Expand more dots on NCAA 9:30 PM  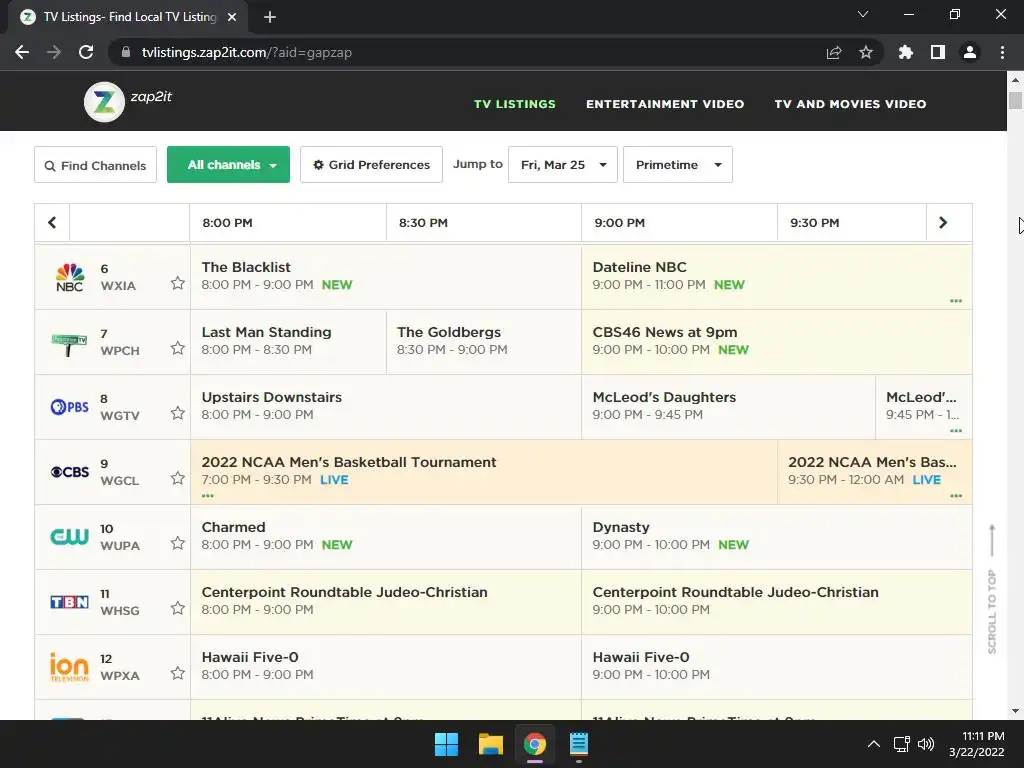coord(956,496)
